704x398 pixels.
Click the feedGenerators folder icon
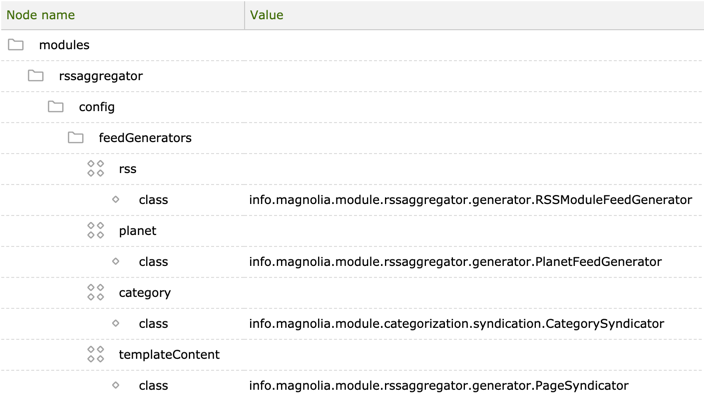point(75,137)
